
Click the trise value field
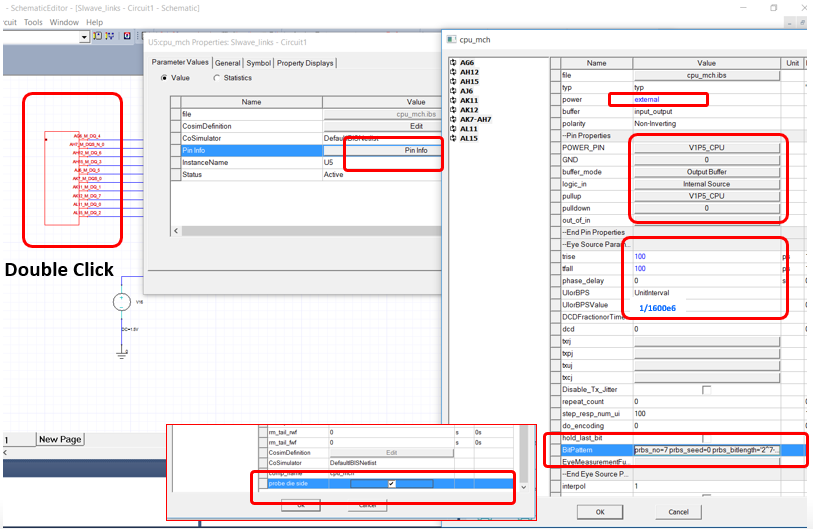pyautogui.click(x=706, y=257)
